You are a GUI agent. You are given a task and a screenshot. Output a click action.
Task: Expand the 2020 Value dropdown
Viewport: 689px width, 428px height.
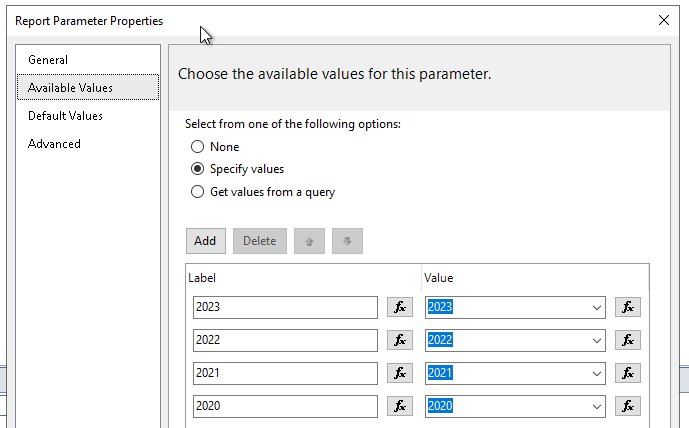click(597, 406)
